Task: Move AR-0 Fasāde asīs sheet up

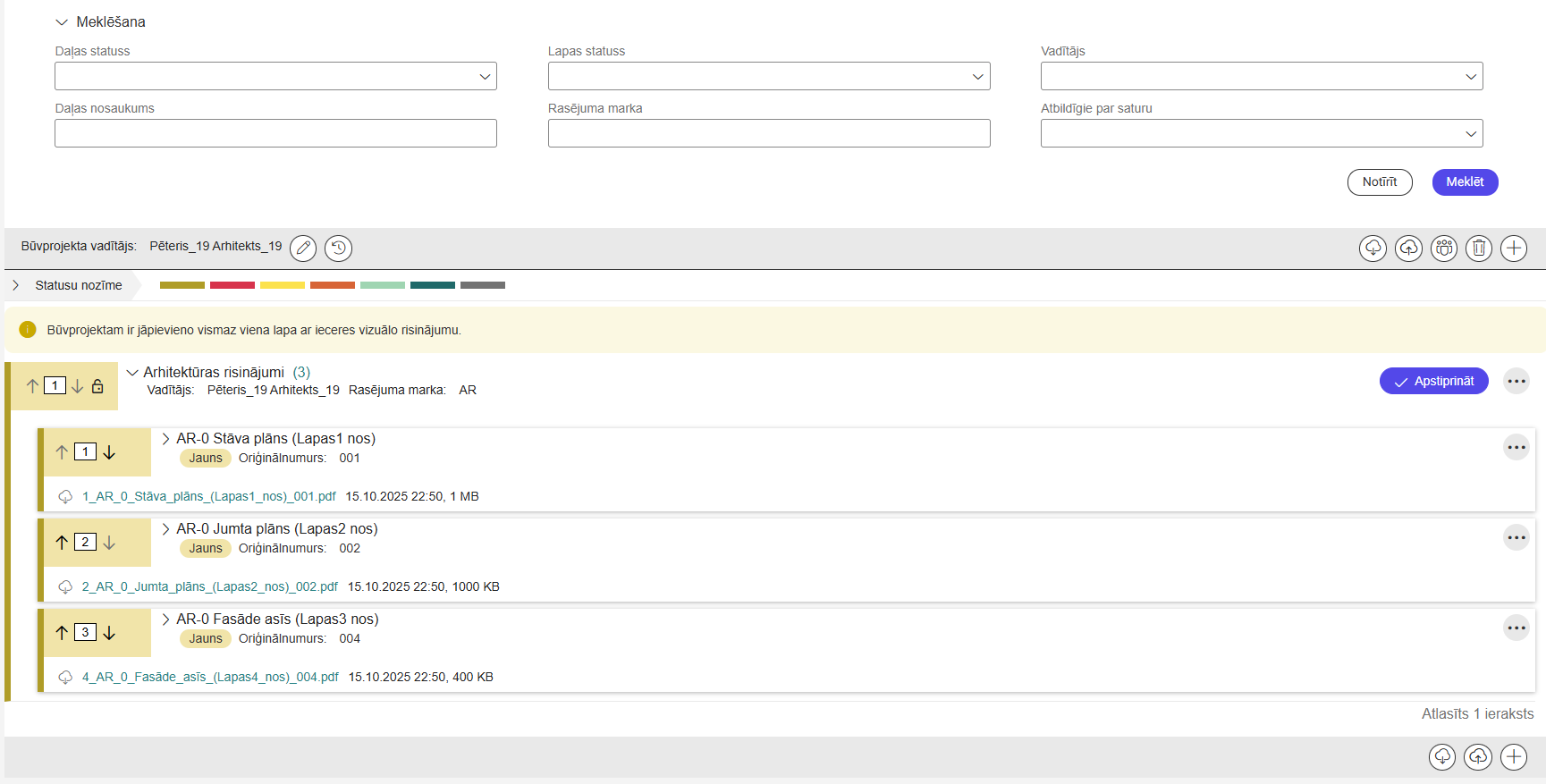Action: pos(62,633)
